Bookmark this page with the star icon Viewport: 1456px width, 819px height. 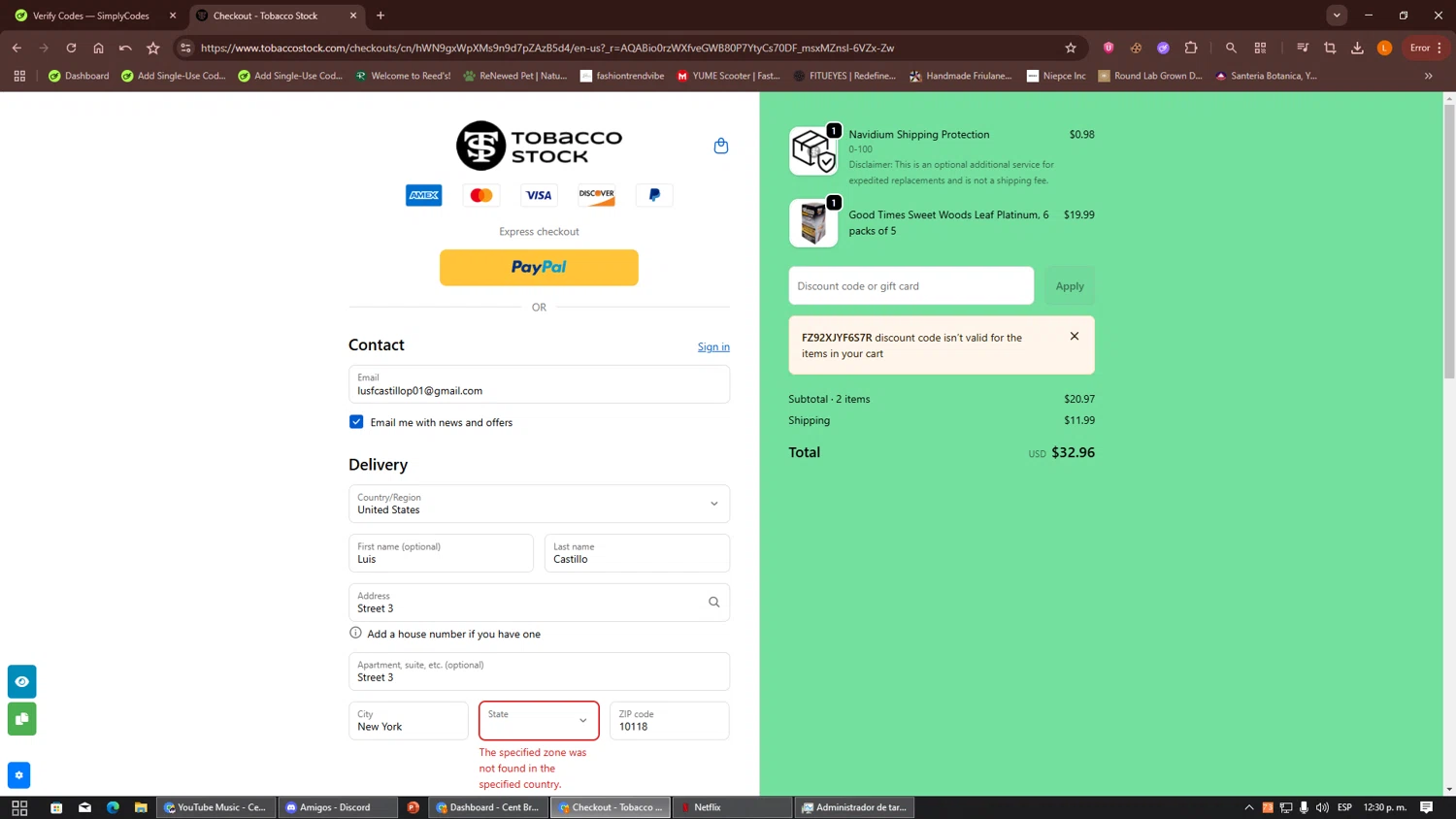pyautogui.click(x=1071, y=48)
